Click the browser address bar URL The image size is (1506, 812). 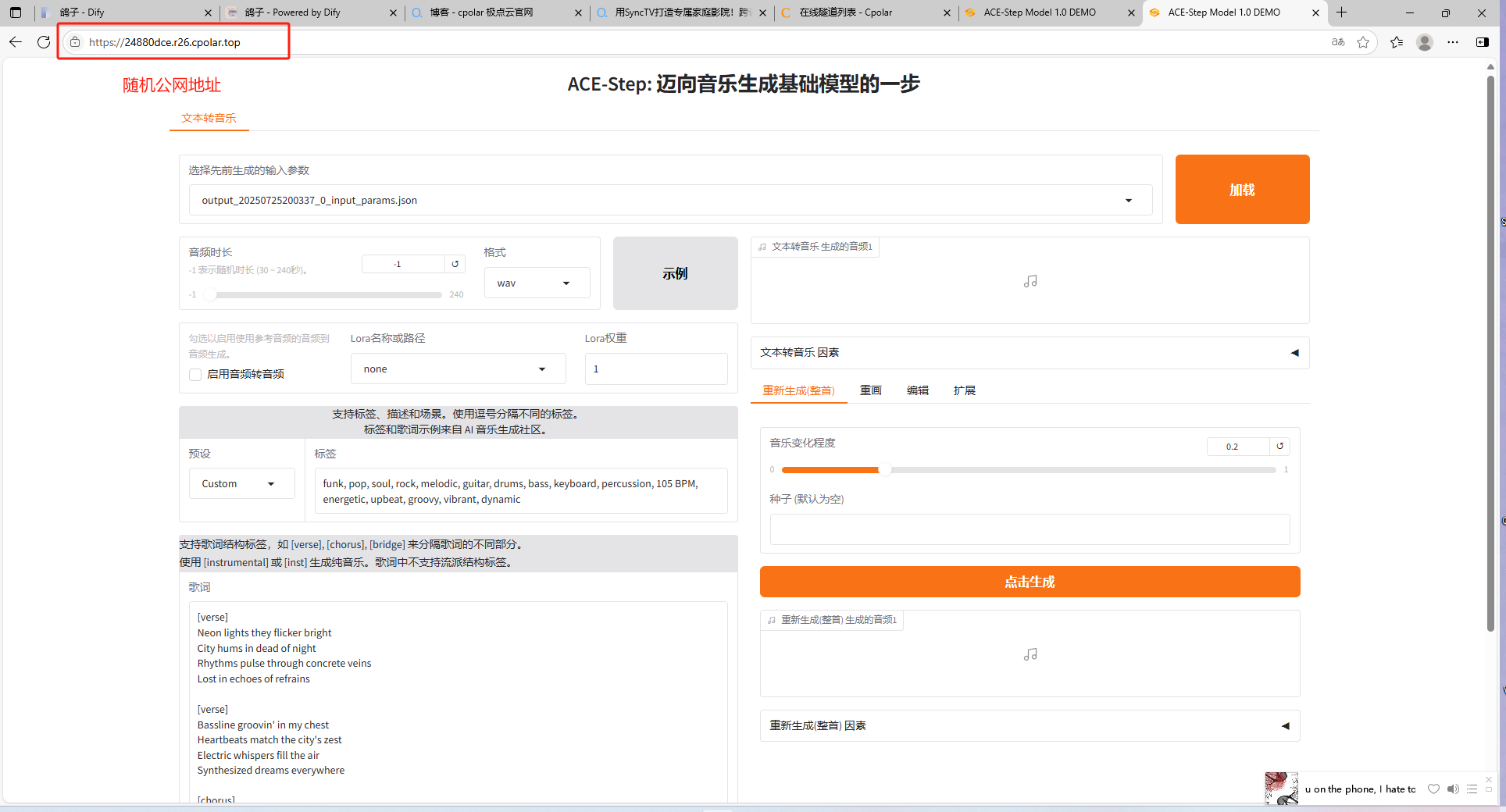(x=165, y=42)
